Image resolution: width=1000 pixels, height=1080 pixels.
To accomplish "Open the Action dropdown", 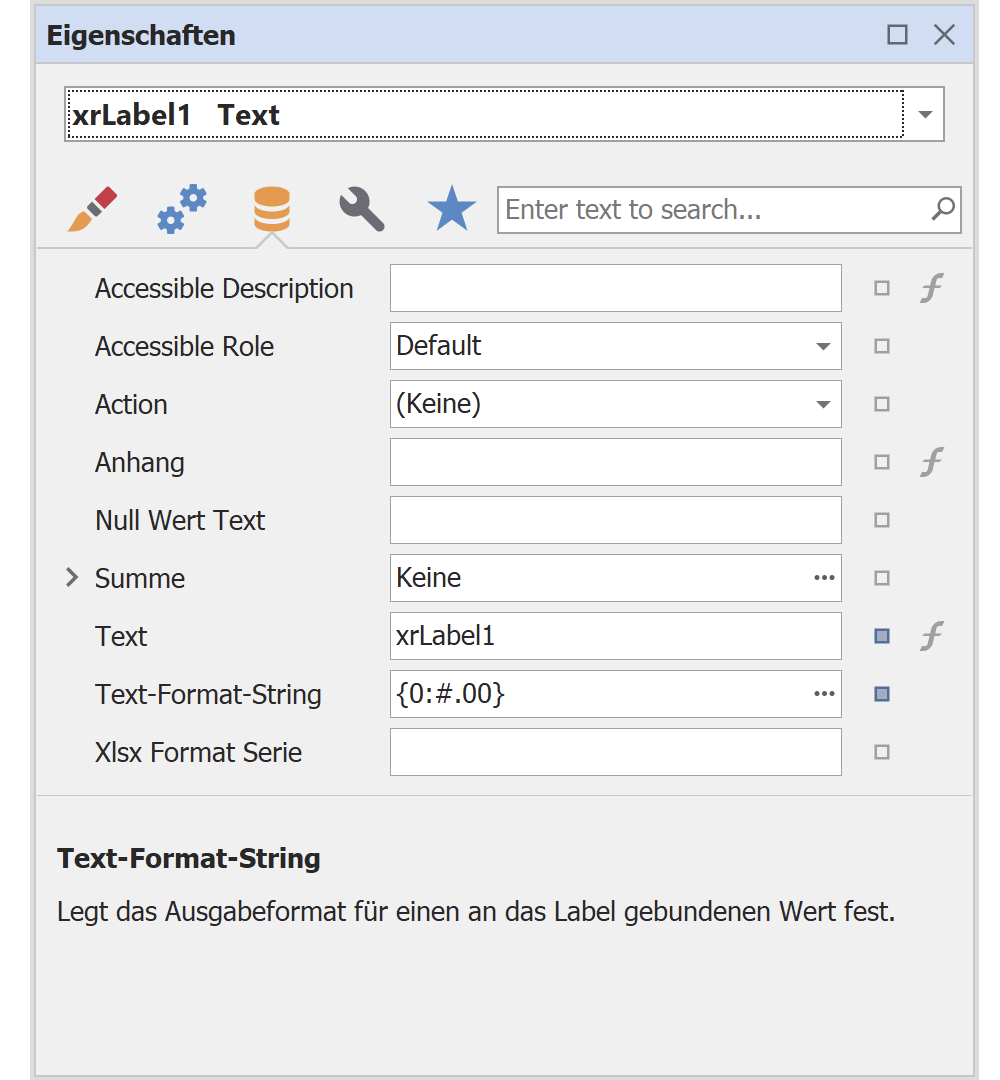I will click(823, 405).
